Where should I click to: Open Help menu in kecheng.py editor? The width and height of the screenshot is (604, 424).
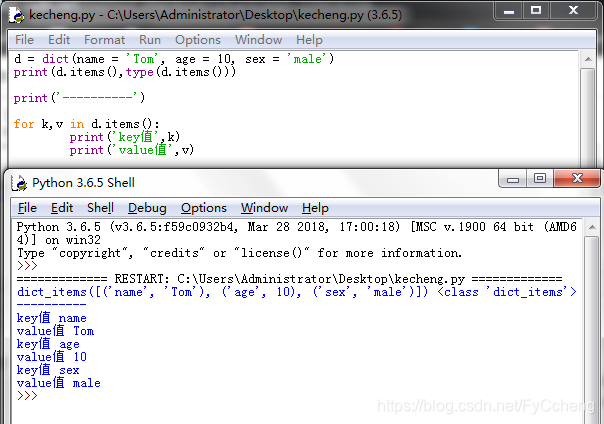(309, 40)
